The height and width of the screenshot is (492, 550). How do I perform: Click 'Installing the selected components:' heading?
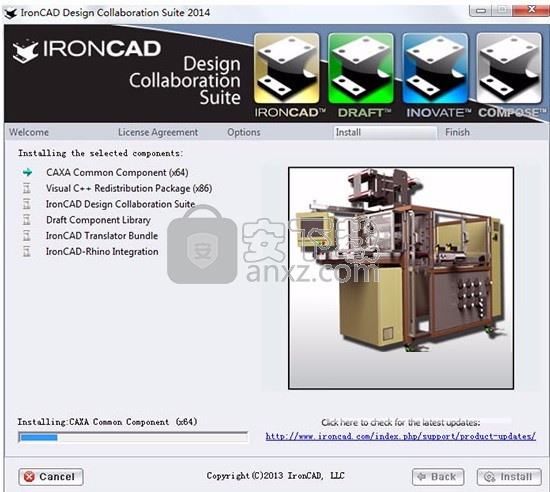(x=101, y=153)
